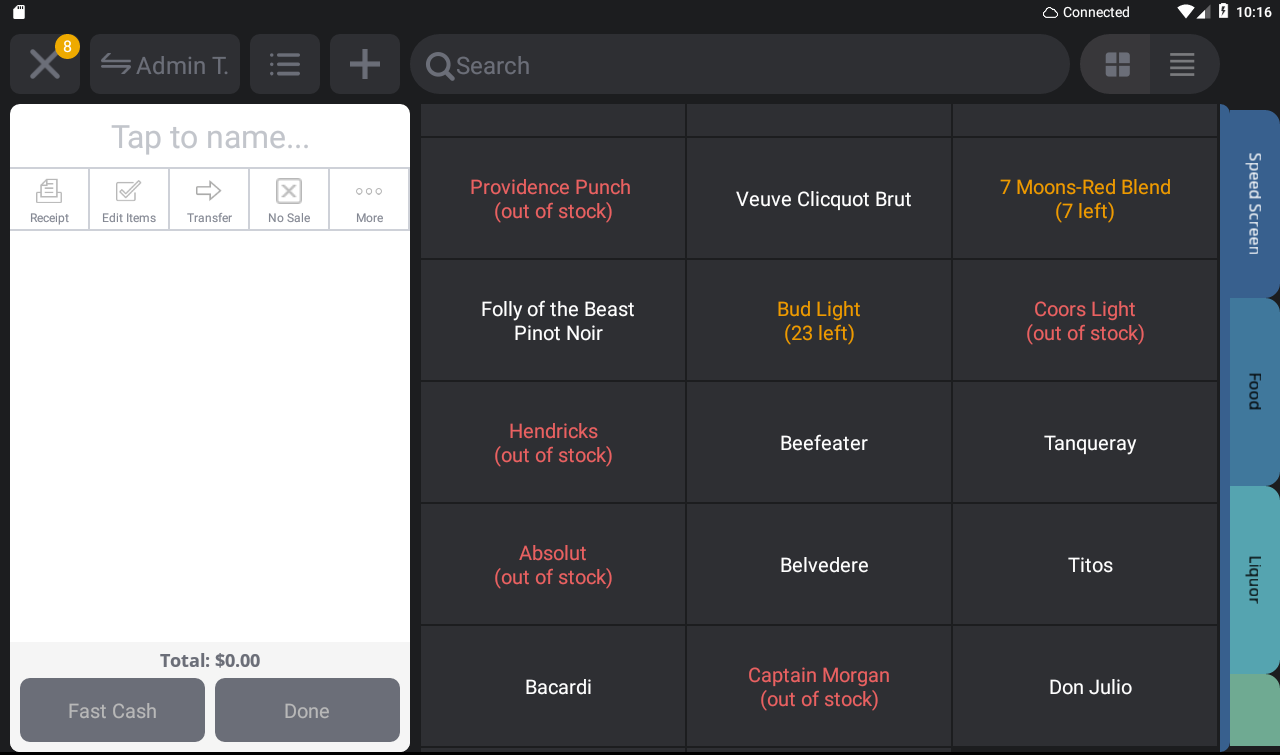
Task: Tap the Wi-Fi status icon
Action: point(1186,12)
